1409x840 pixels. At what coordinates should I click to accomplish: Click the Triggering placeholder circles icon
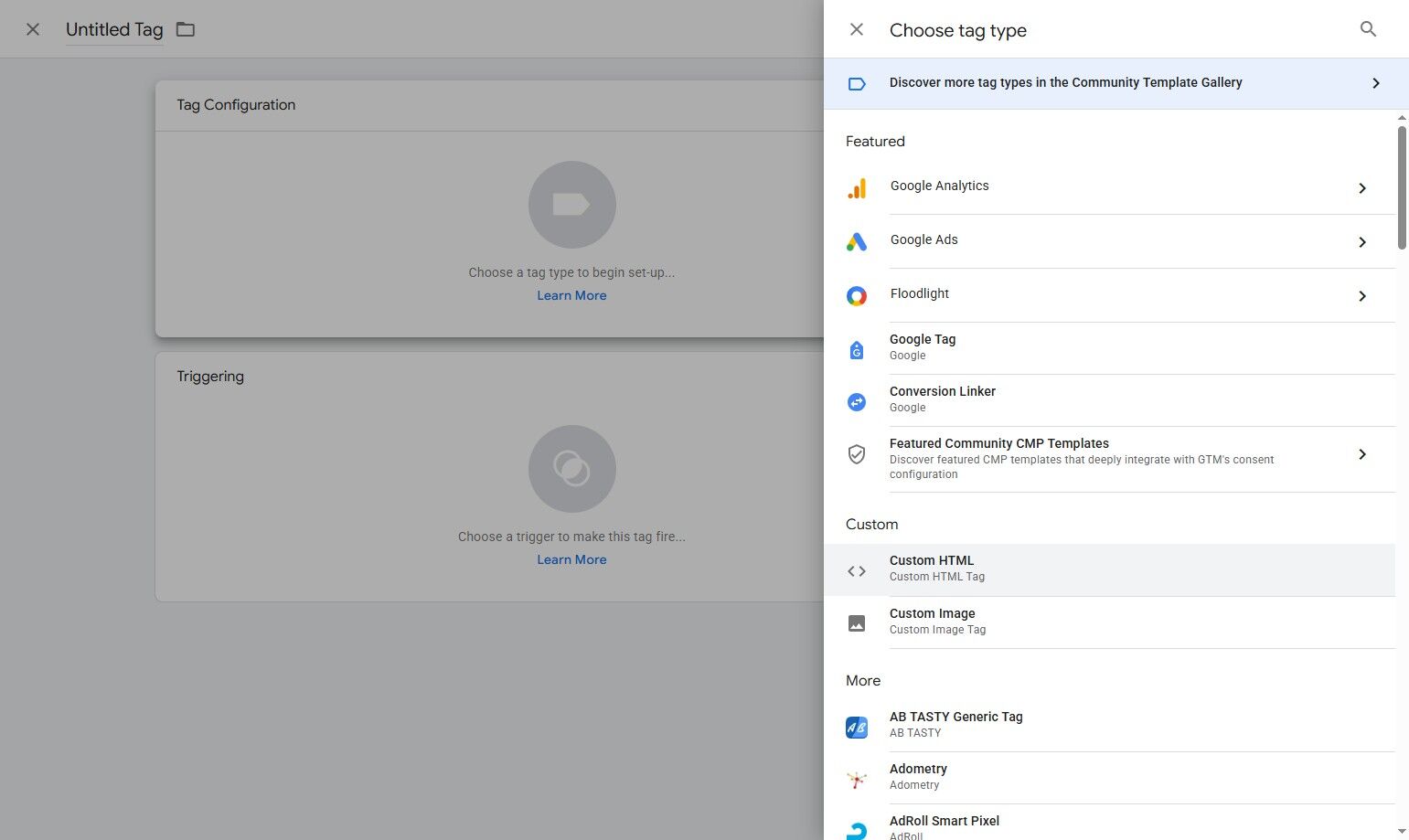click(x=571, y=469)
